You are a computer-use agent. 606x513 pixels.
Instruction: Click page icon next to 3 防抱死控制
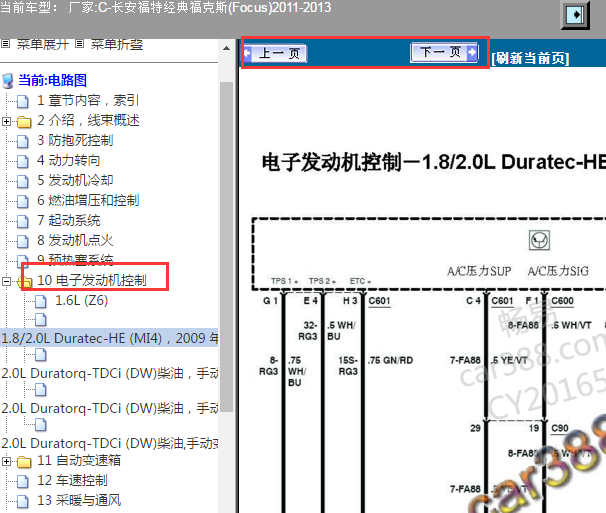tap(23, 141)
